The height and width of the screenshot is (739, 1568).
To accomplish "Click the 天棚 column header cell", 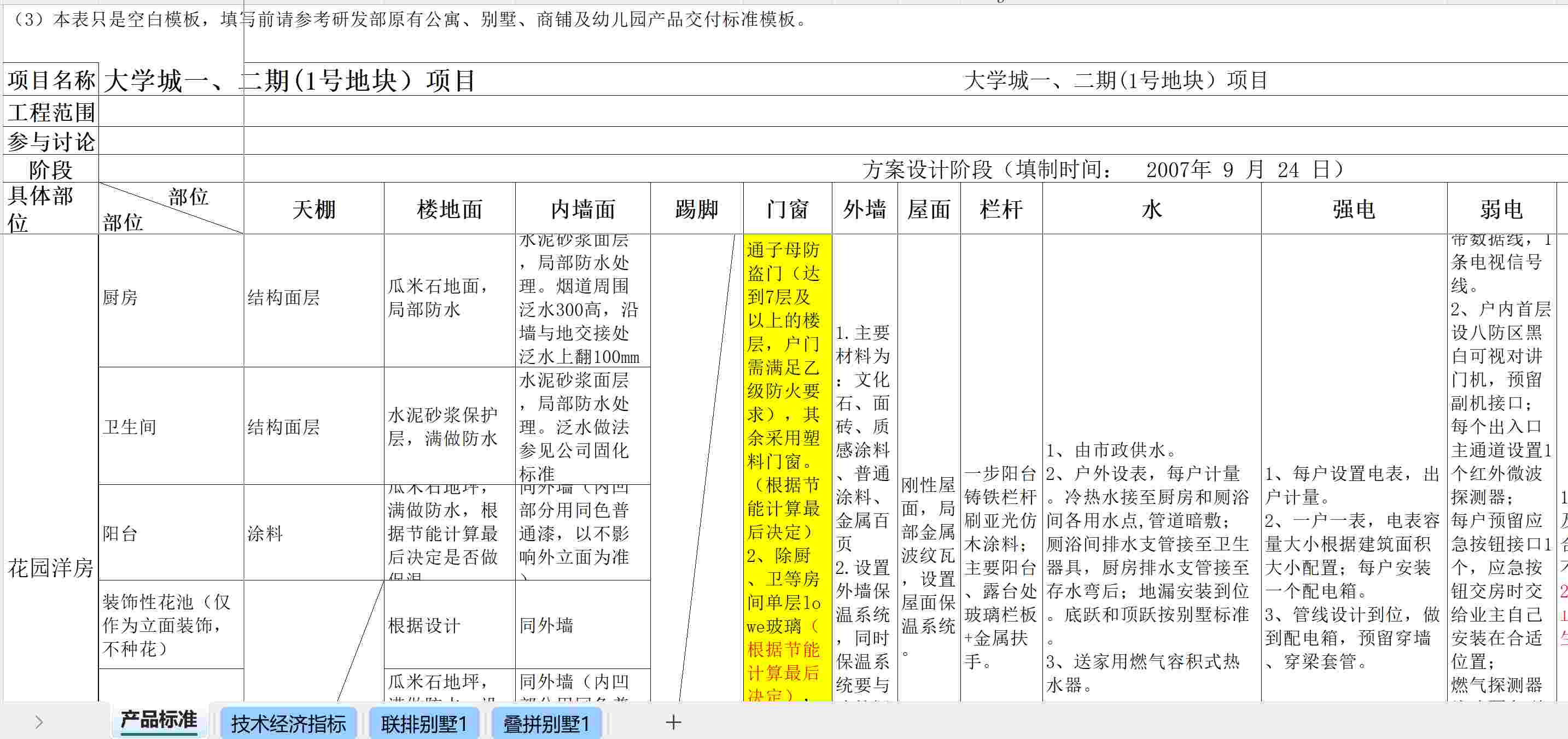I will pyautogui.click(x=313, y=209).
